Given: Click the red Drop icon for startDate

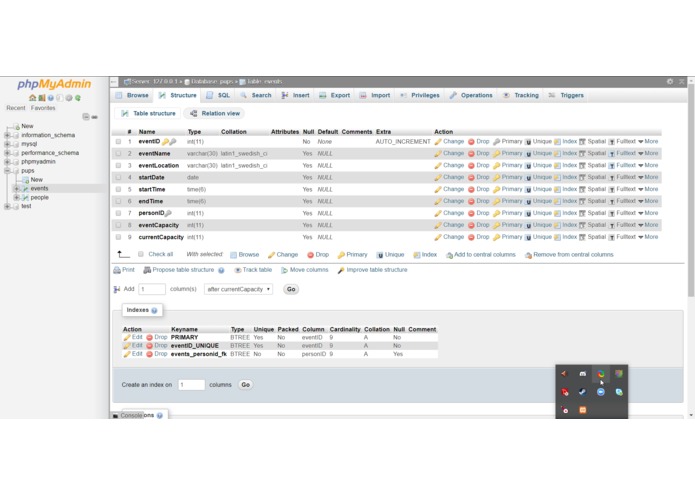Looking at the screenshot, I should click(471, 178).
